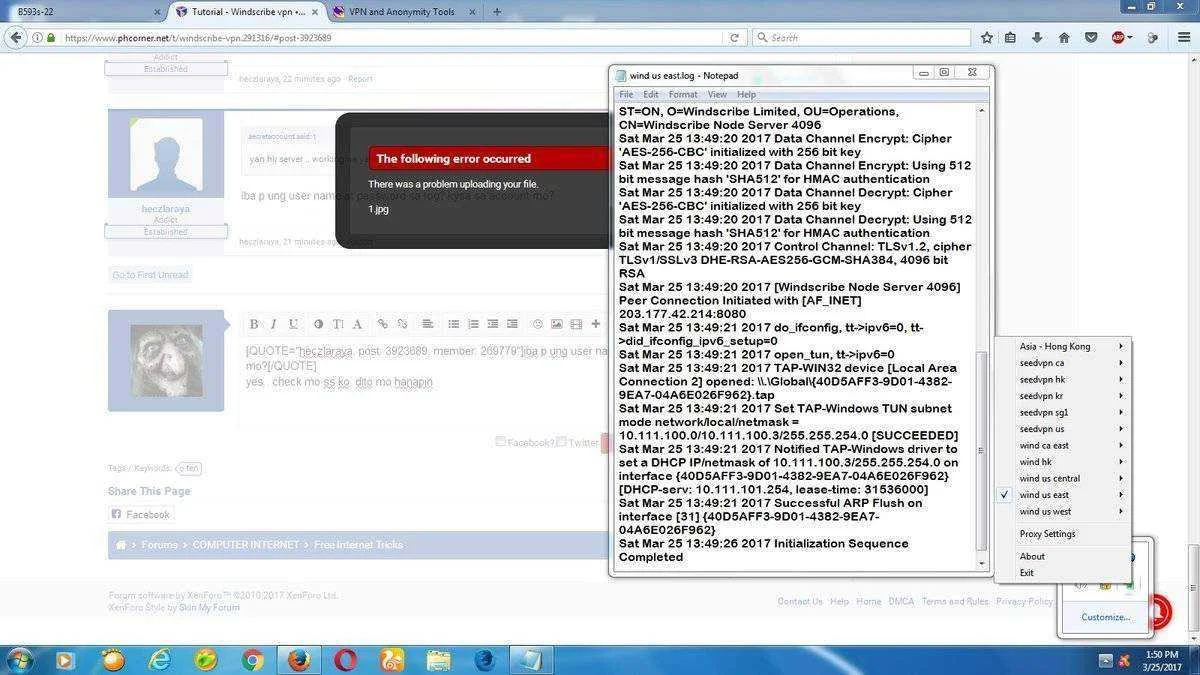Expand seedvpn kr submenu
1200x675 pixels.
(1062, 396)
